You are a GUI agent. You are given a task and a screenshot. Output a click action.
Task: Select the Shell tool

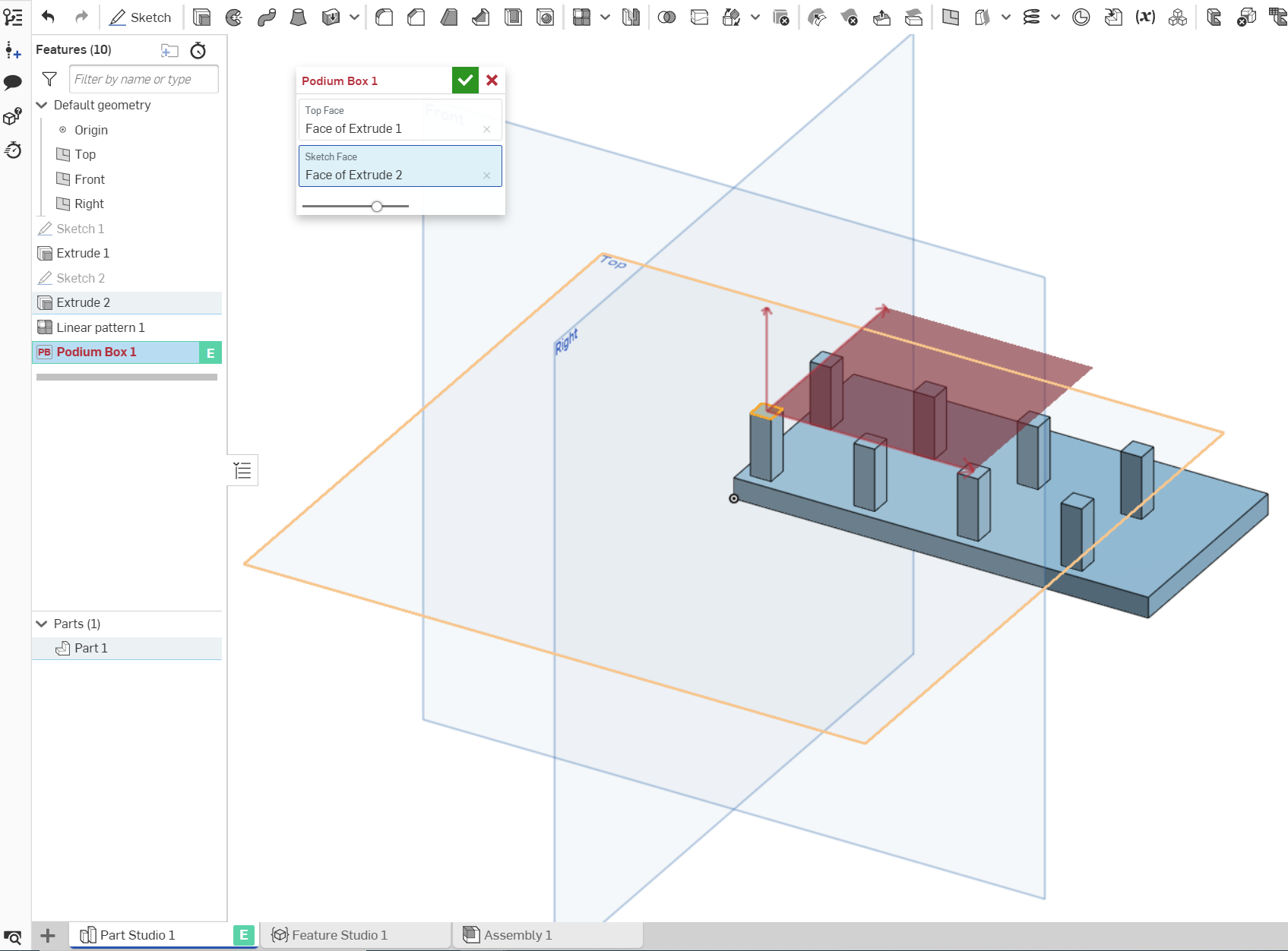pyautogui.click(x=514, y=17)
